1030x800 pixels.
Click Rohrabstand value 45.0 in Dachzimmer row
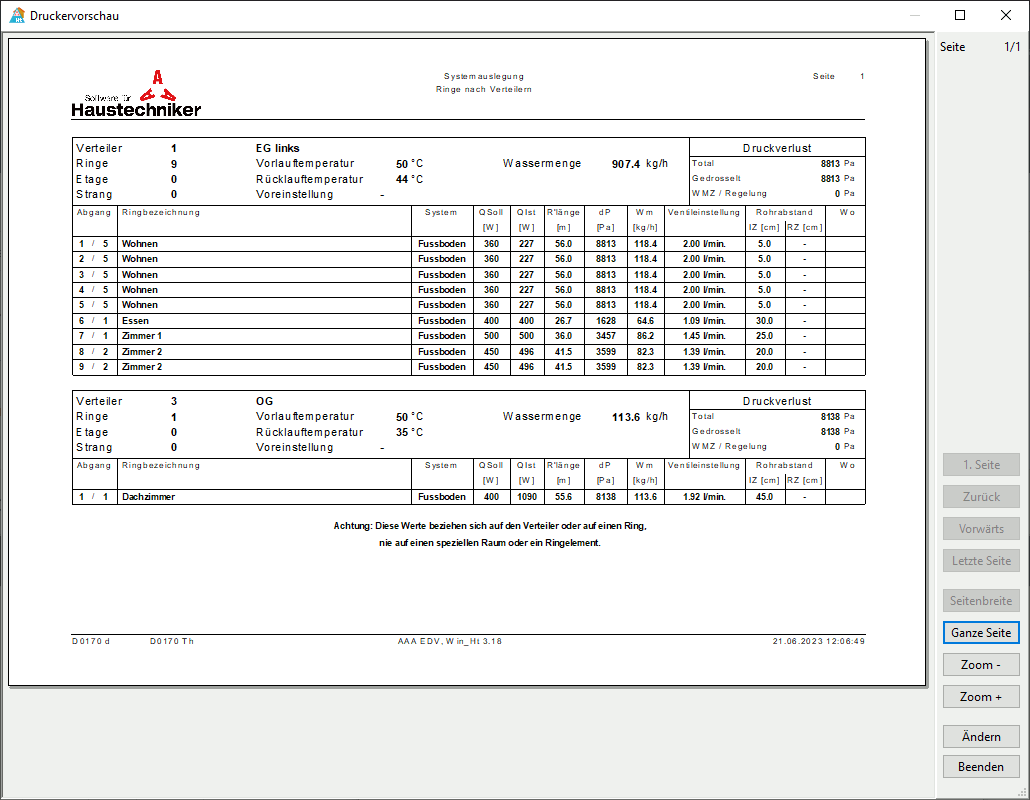coord(764,497)
